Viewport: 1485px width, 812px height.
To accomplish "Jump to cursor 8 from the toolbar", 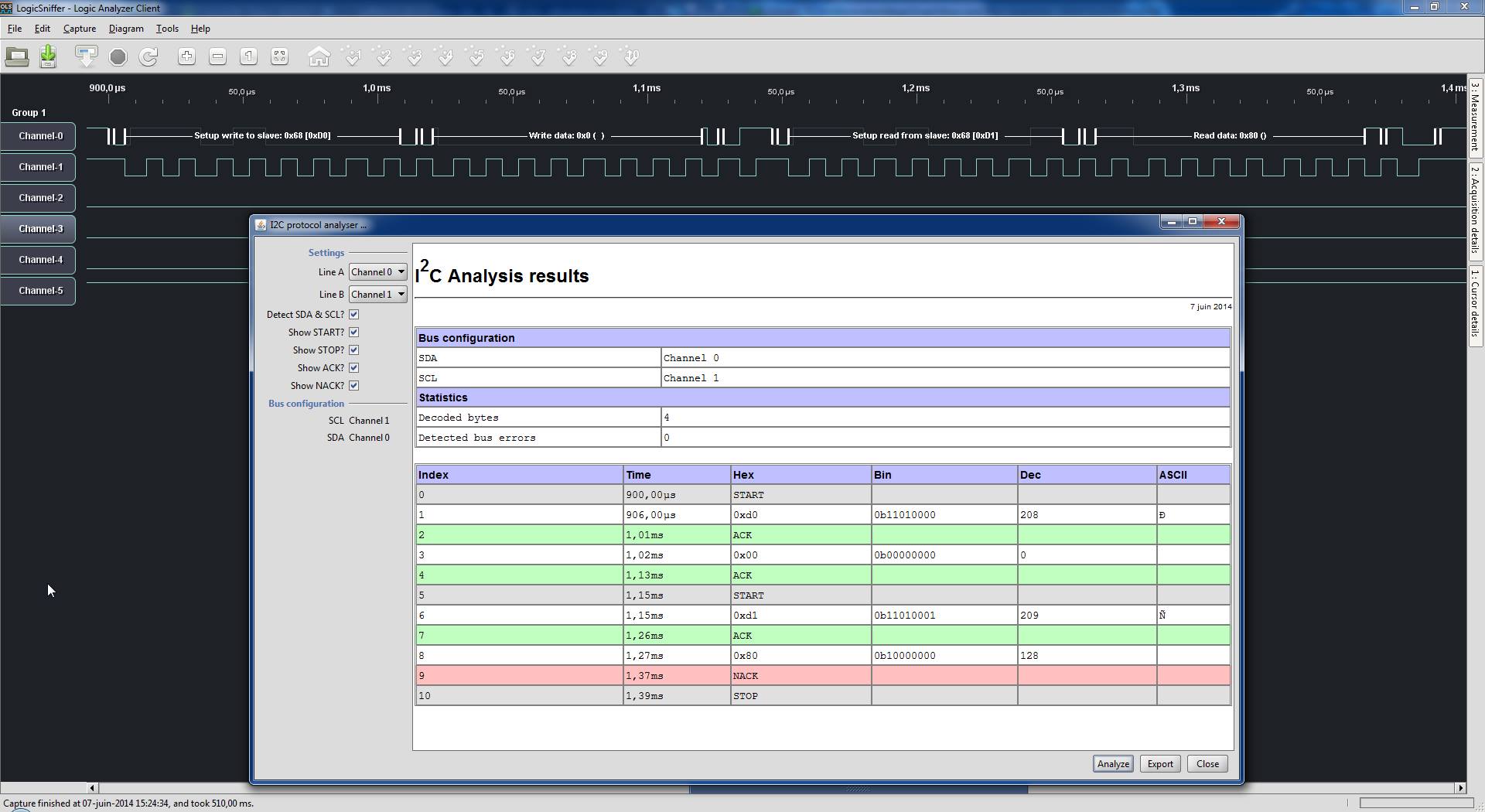I will tap(569, 56).
